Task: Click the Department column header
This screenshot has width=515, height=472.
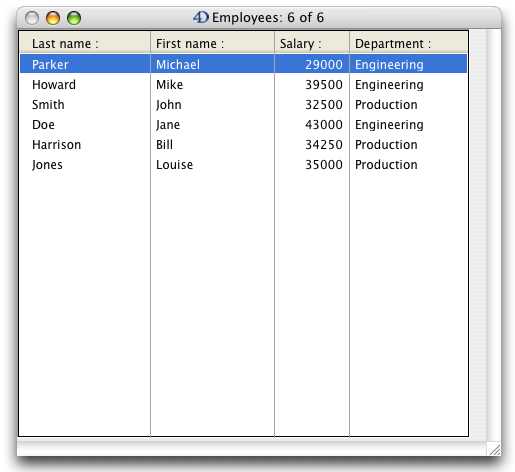Action: point(409,43)
